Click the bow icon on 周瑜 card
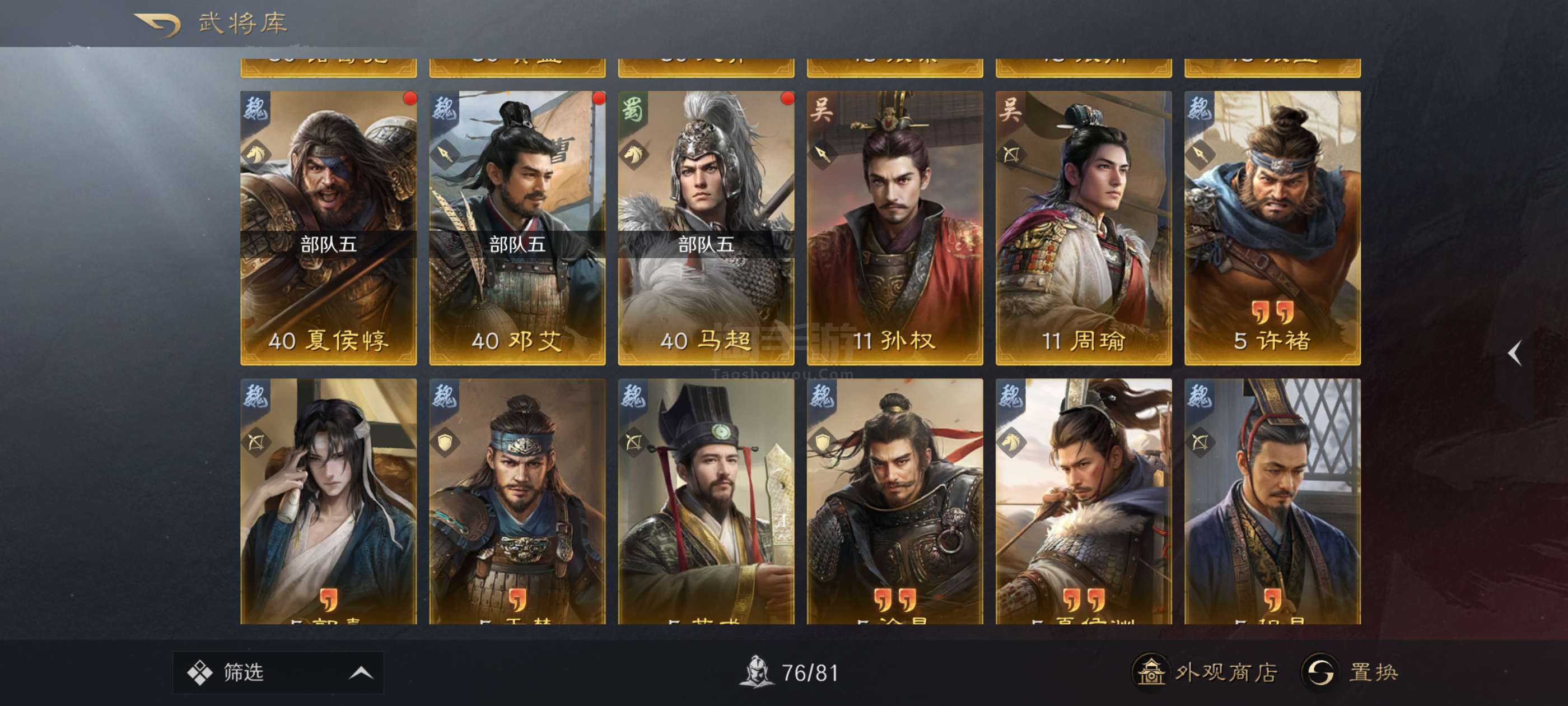 click(1011, 154)
